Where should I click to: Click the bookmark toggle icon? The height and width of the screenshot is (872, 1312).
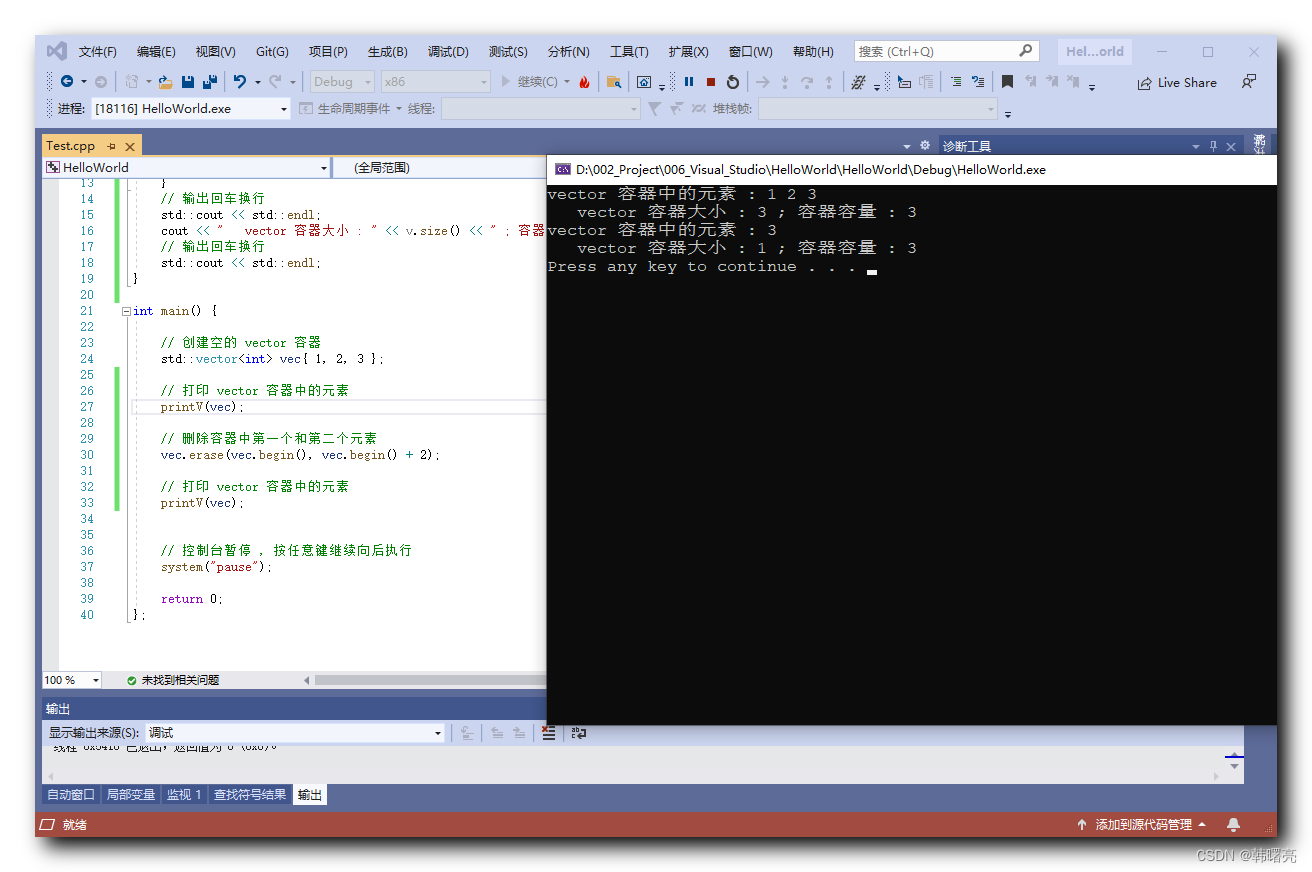point(1007,82)
